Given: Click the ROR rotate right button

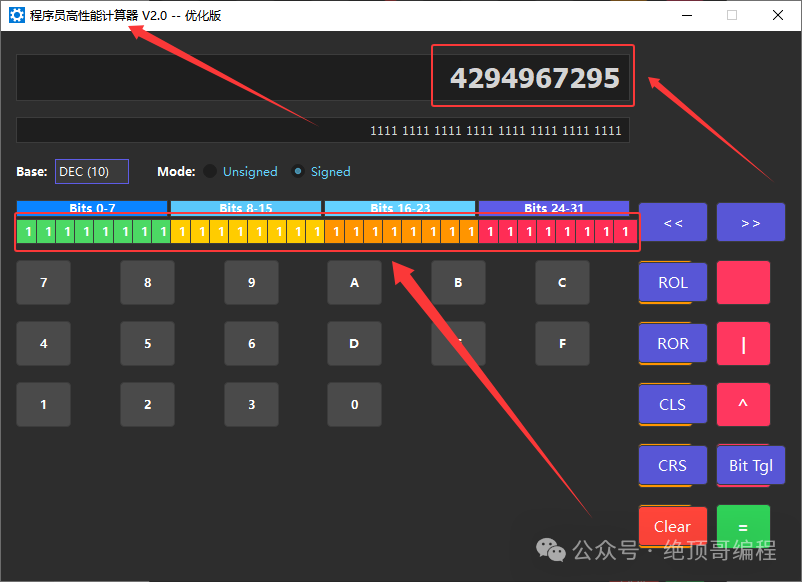Looking at the screenshot, I should 673,343.
